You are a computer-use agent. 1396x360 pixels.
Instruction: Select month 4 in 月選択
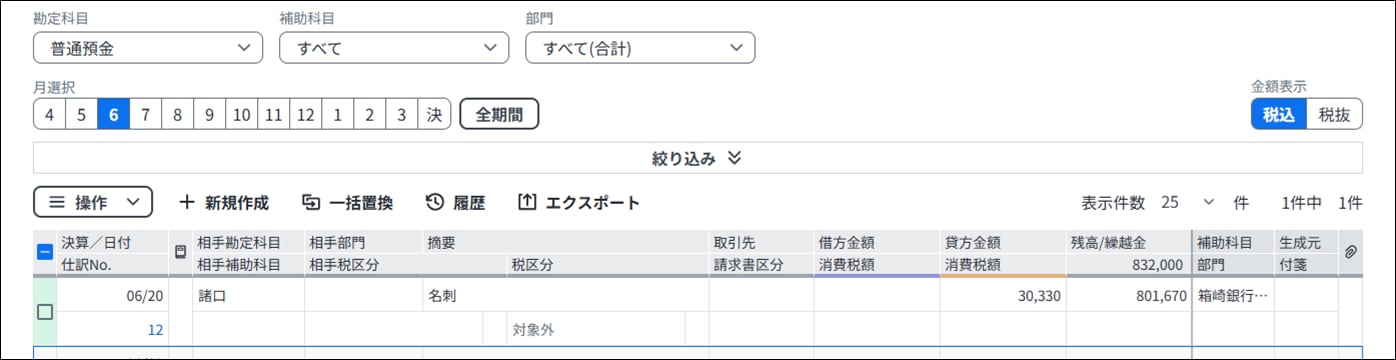pyautogui.click(x=49, y=114)
